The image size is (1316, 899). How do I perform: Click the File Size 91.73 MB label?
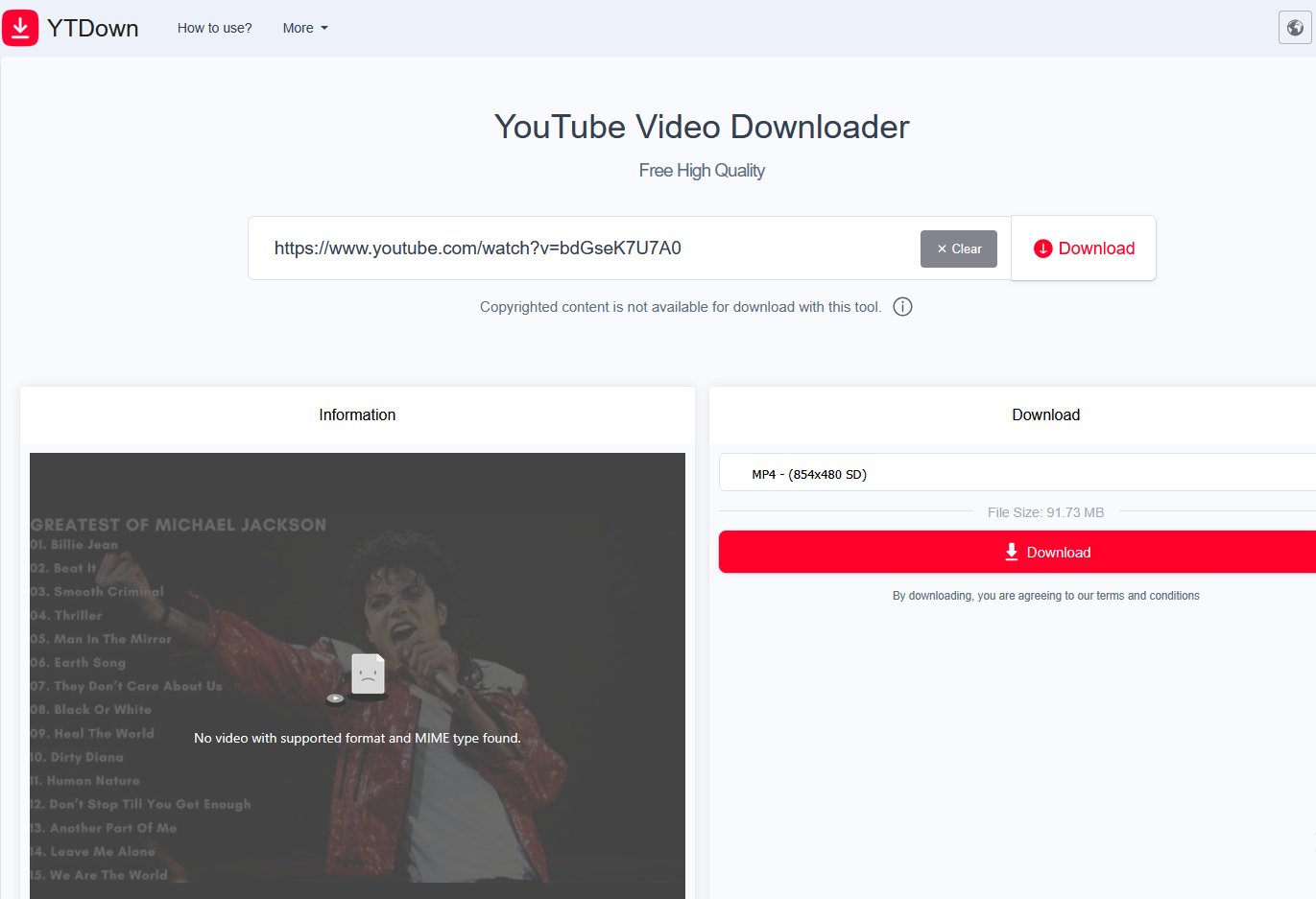click(x=1045, y=512)
